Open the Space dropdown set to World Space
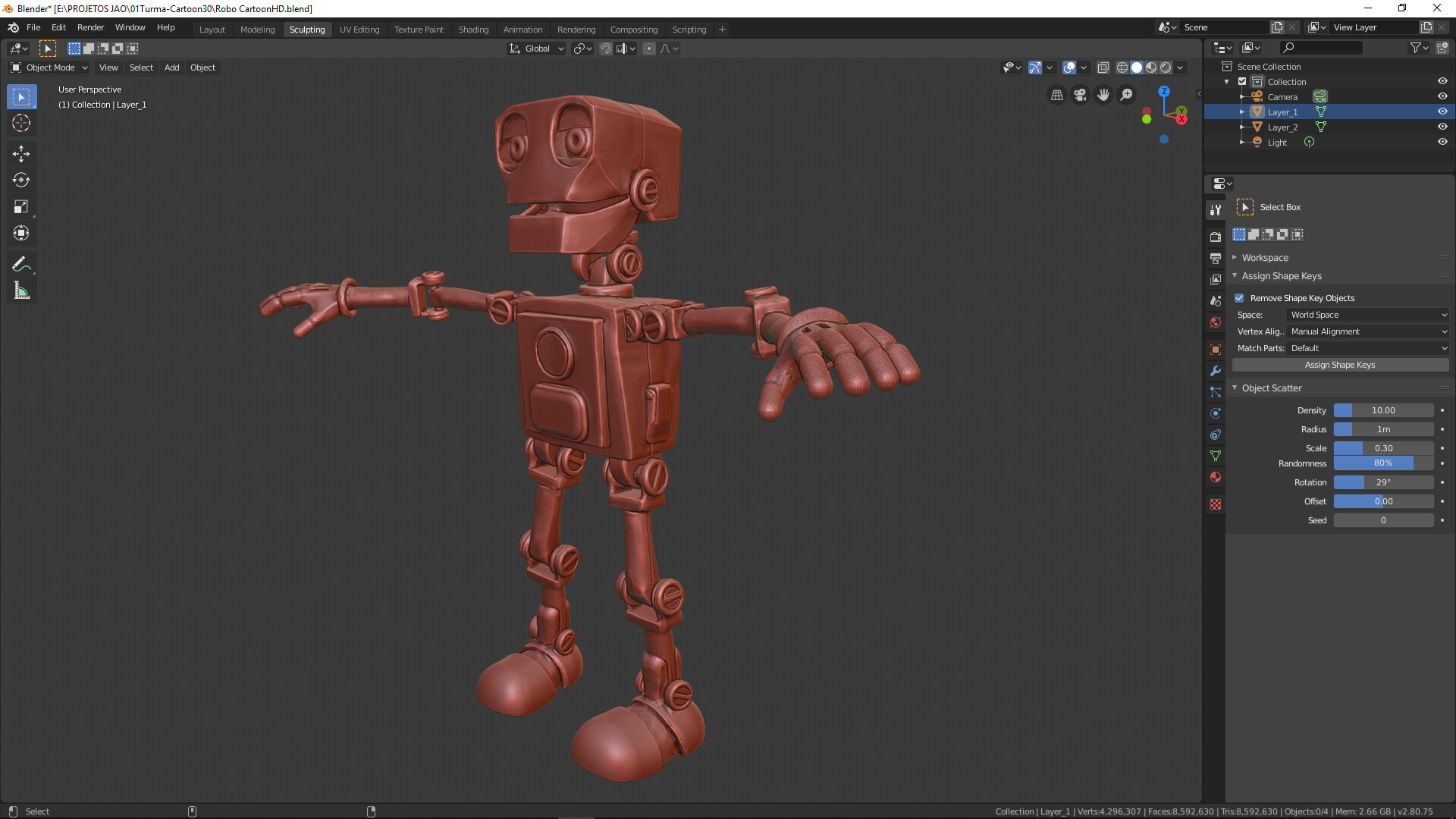Image resolution: width=1456 pixels, height=819 pixels. [1367, 314]
